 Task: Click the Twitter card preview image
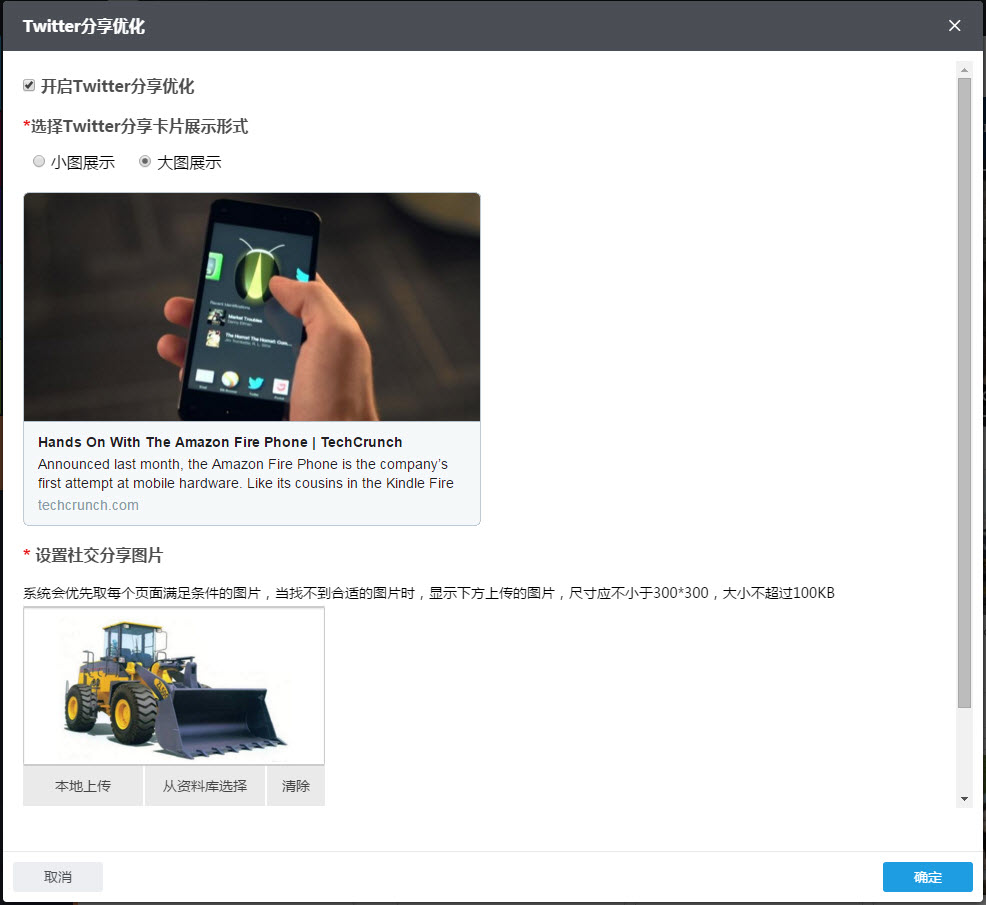(252, 306)
